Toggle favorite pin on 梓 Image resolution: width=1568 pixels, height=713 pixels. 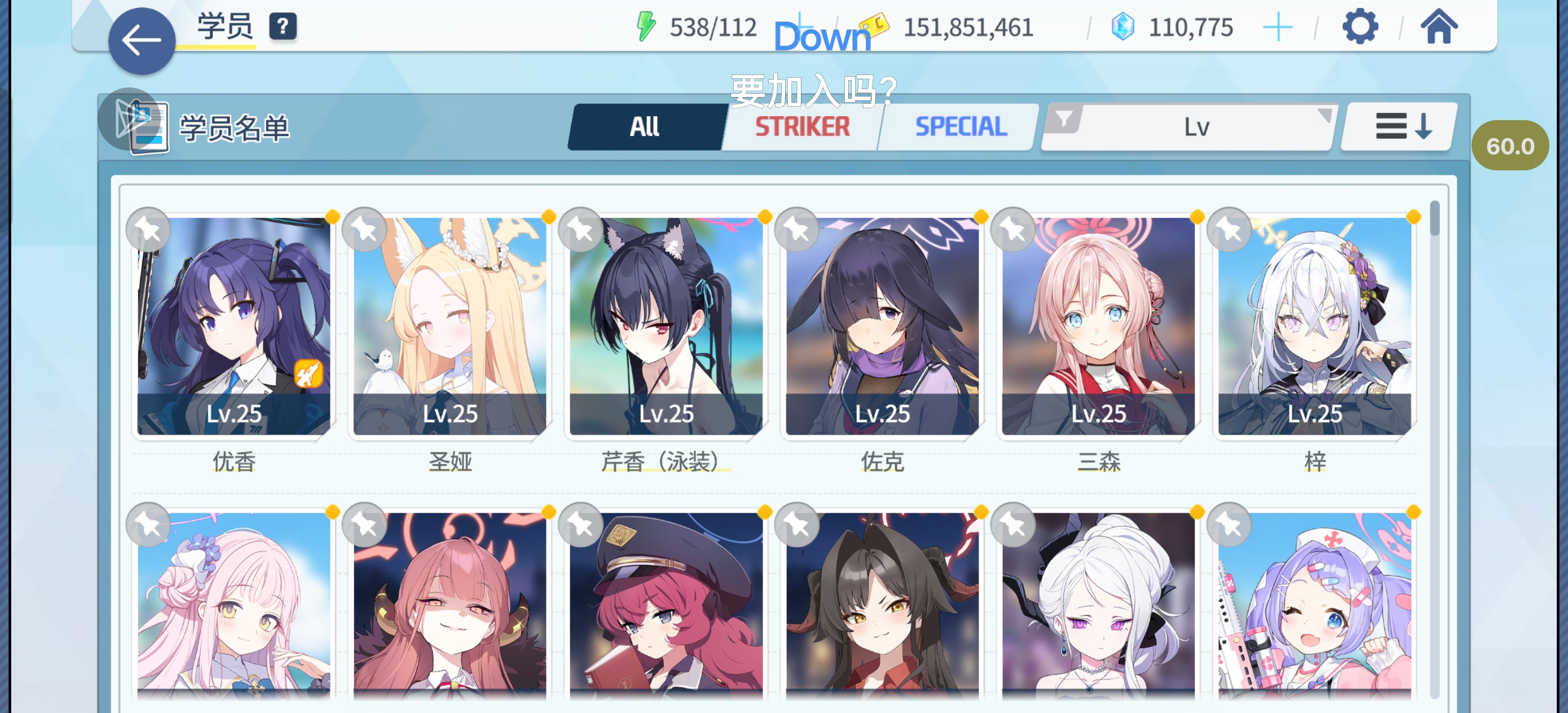click(1230, 230)
